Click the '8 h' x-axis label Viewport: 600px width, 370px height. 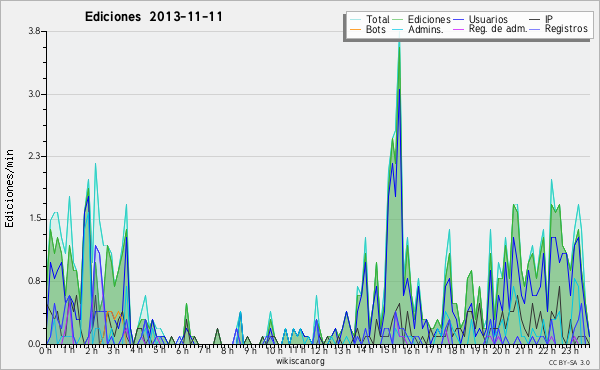[227, 351]
